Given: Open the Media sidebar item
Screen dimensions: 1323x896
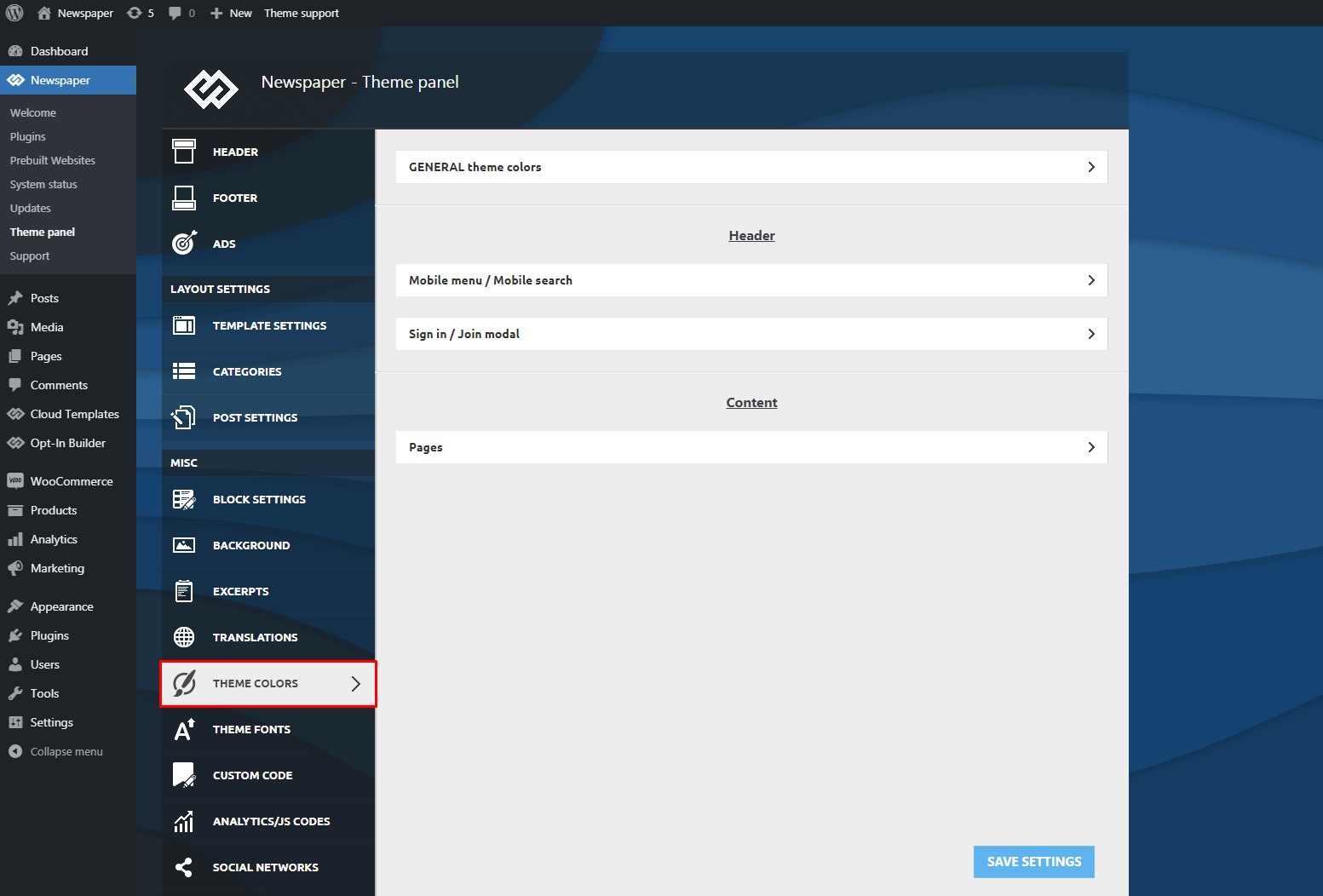Looking at the screenshot, I should 68,327.
